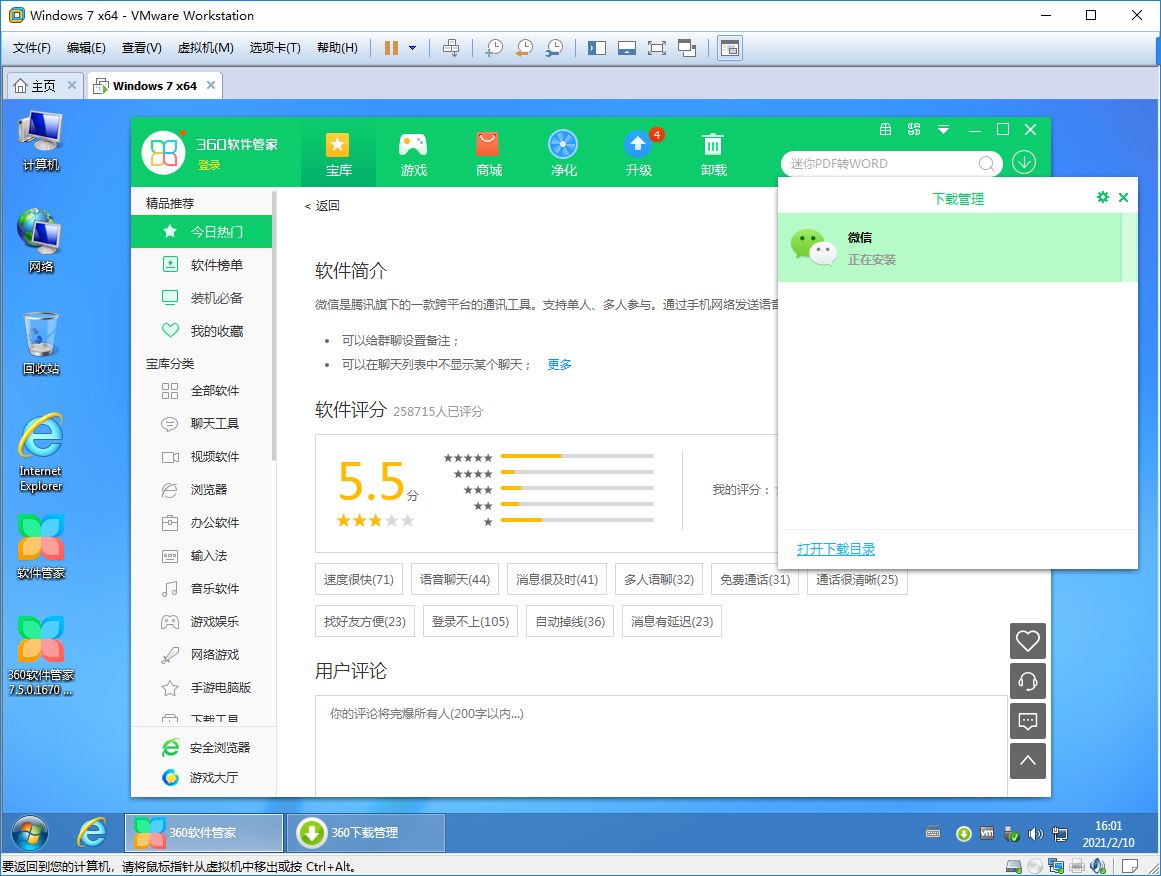1161x876 pixels.
Task: Open download manager settings gear icon
Action: click(1103, 197)
